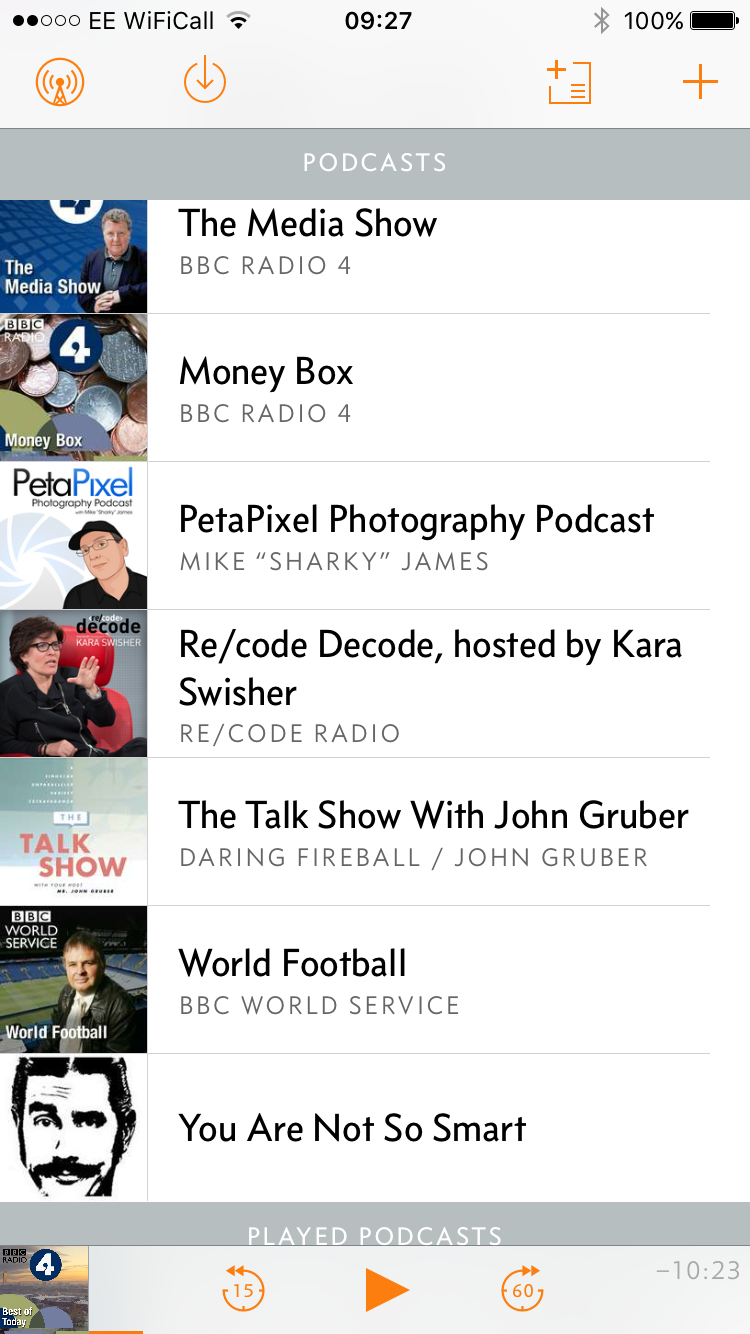Tap the Wi-Fi signal status icon

point(237,20)
